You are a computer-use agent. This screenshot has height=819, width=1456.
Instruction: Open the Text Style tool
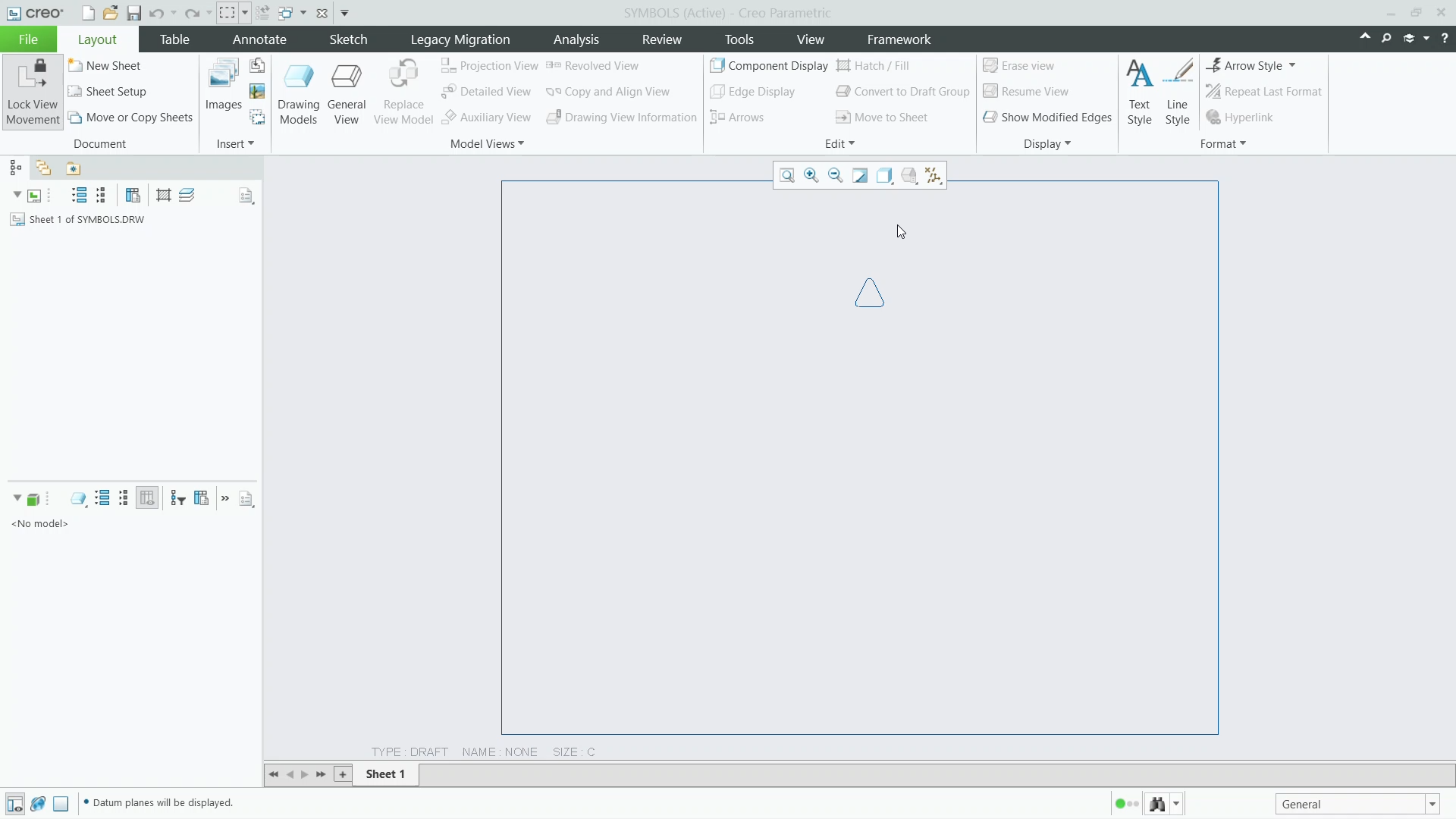[1139, 92]
